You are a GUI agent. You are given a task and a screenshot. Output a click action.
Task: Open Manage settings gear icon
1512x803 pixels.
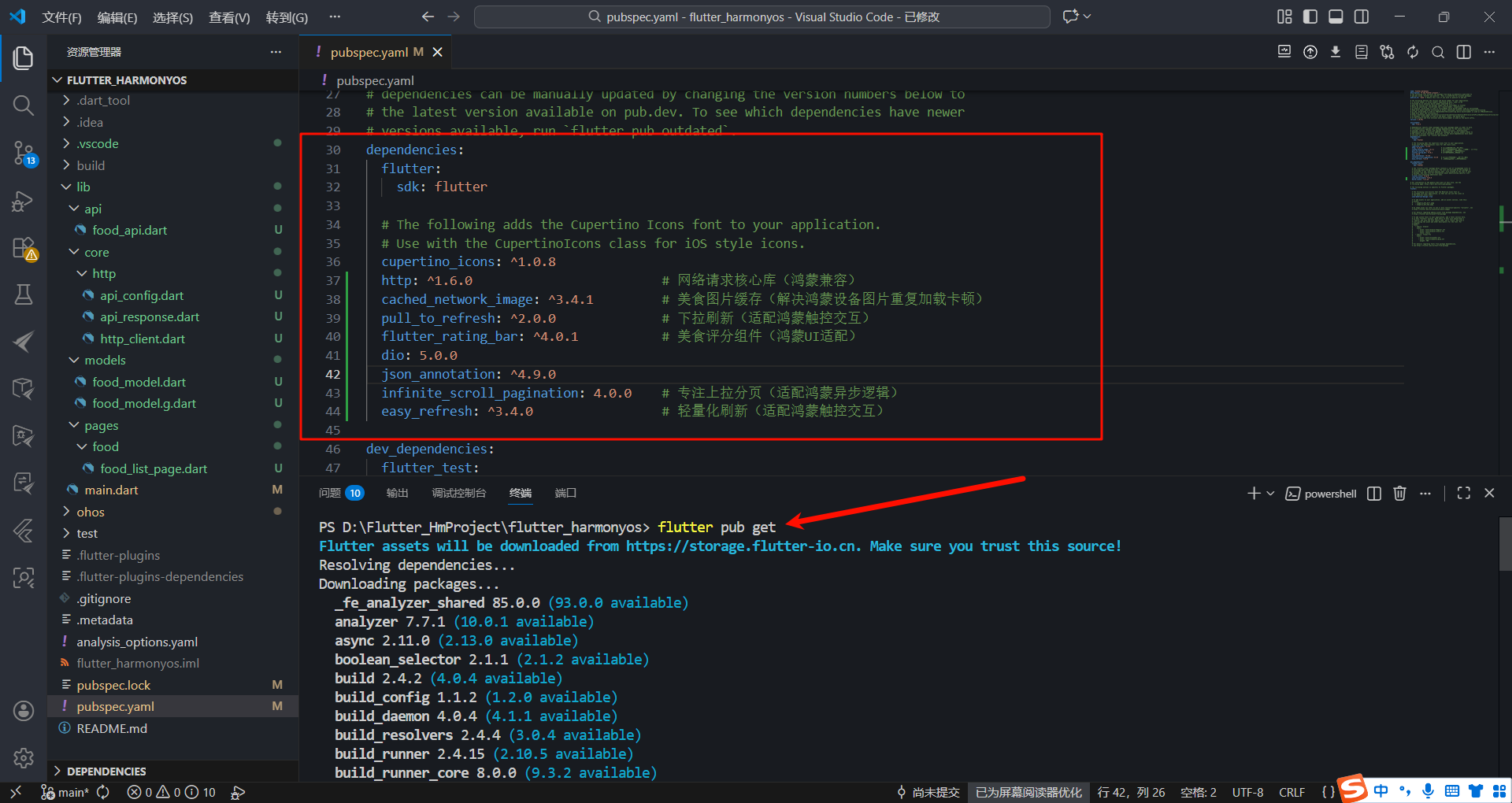(24, 757)
